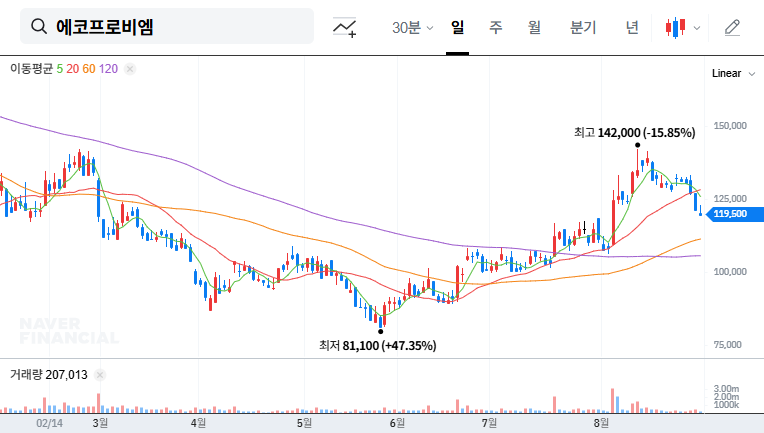Expand the chart type chevron
This screenshot has width=764, height=433.
[x=697, y=28]
